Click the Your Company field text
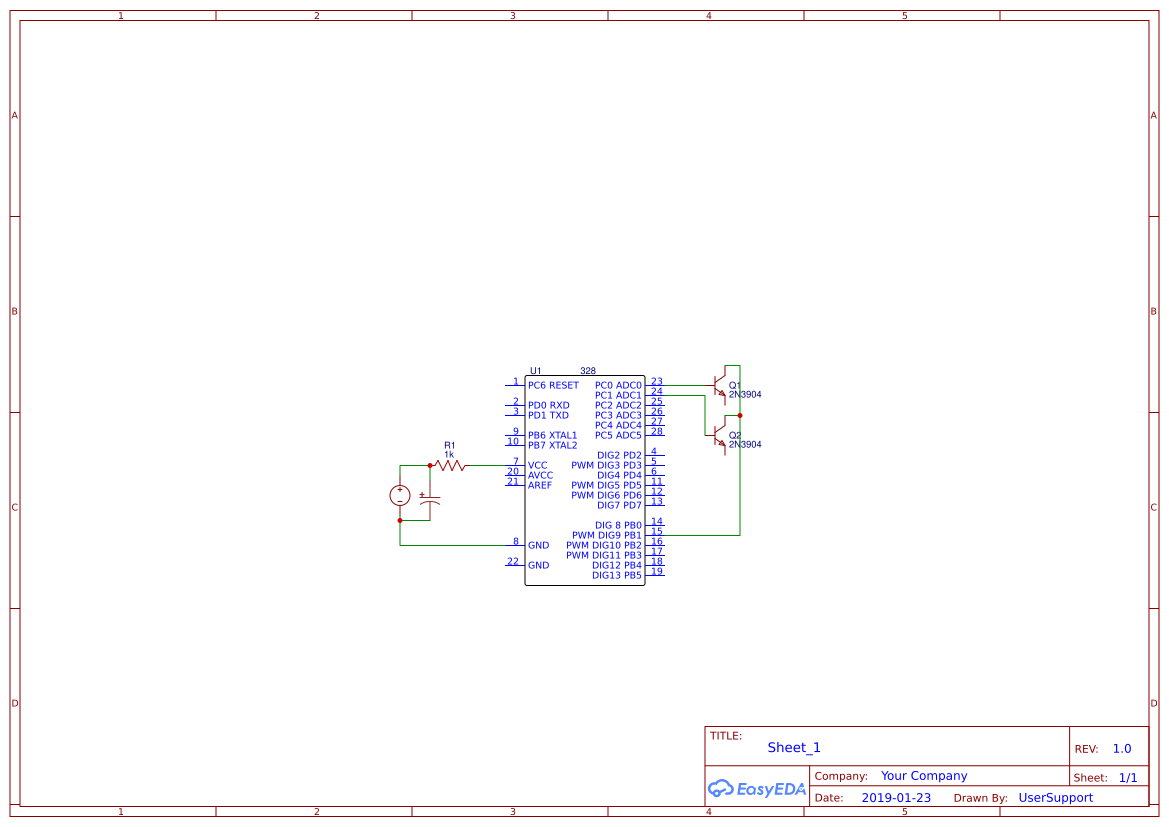1169x827 pixels. [923, 775]
